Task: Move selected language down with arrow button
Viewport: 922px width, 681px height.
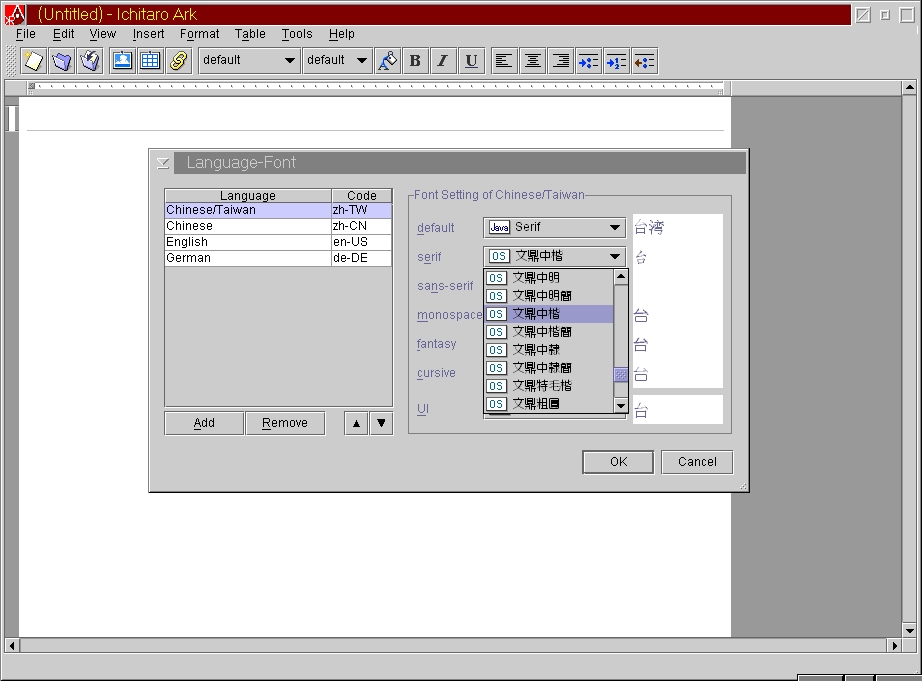Action: [381, 423]
